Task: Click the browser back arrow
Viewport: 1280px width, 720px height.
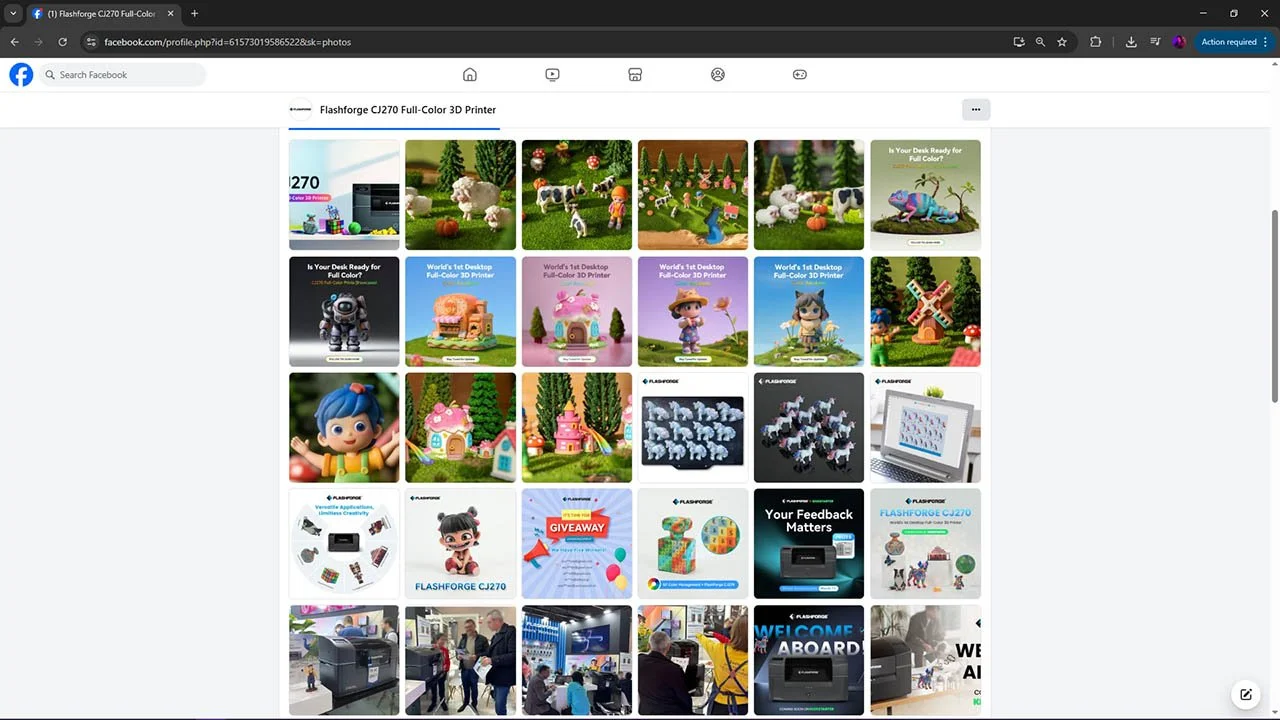Action: (x=14, y=42)
